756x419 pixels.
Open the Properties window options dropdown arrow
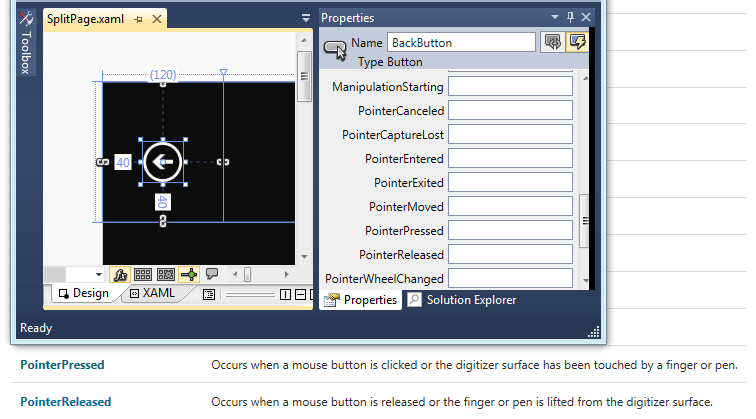(554, 17)
